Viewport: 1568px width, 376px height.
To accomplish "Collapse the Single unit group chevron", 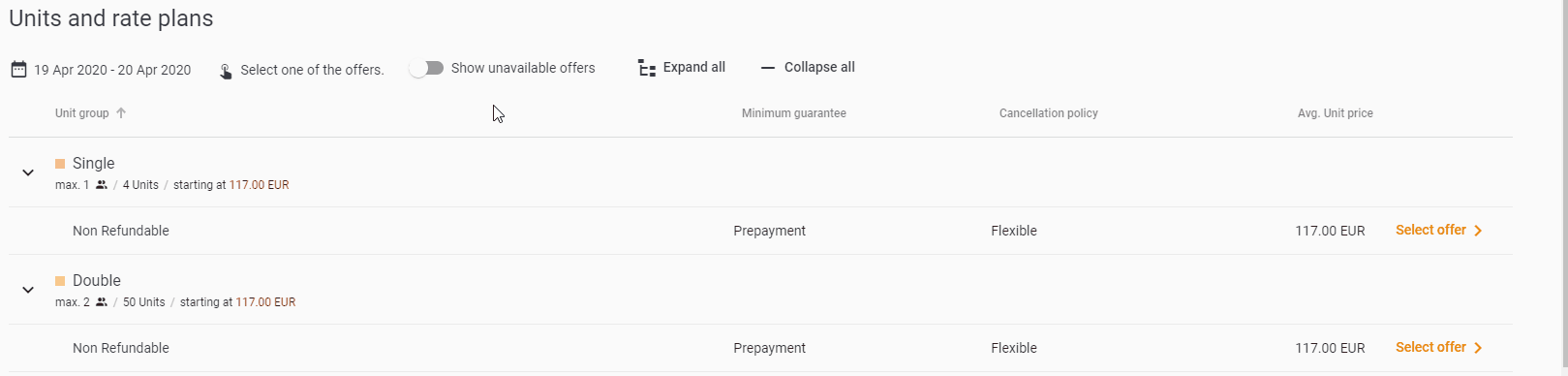I will click(x=28, y=172).
